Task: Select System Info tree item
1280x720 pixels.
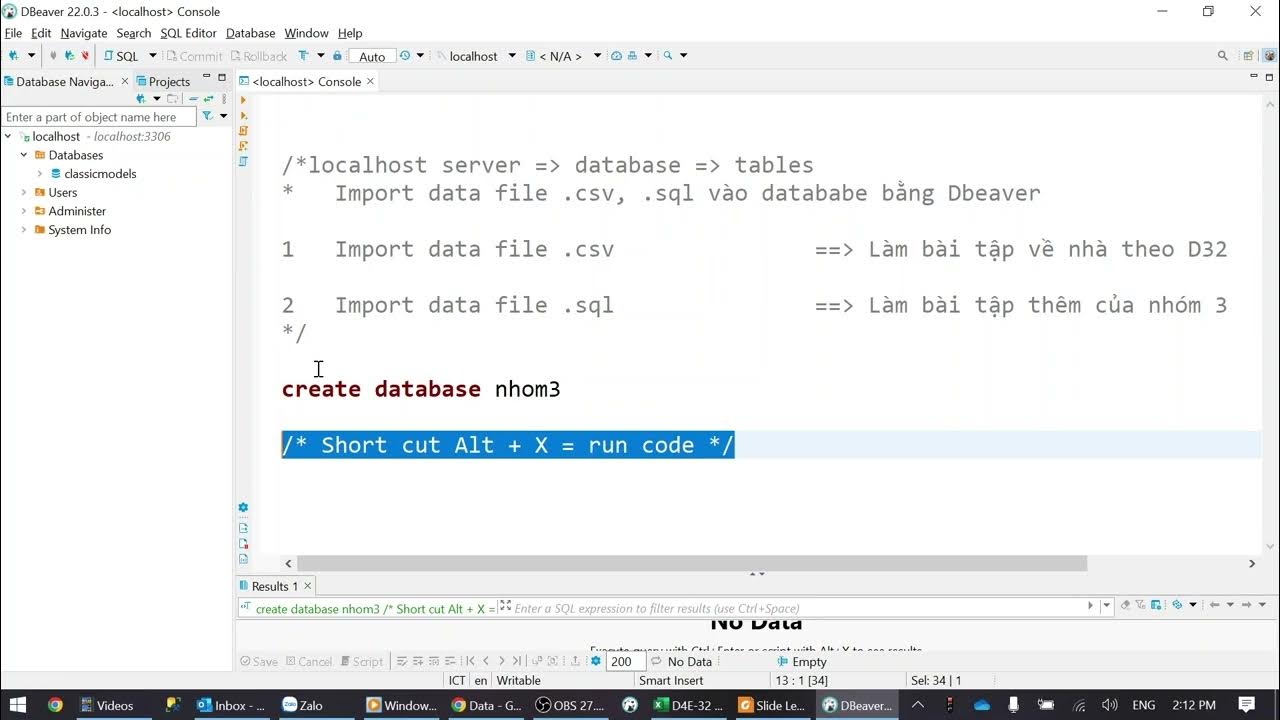Action: 79,230
